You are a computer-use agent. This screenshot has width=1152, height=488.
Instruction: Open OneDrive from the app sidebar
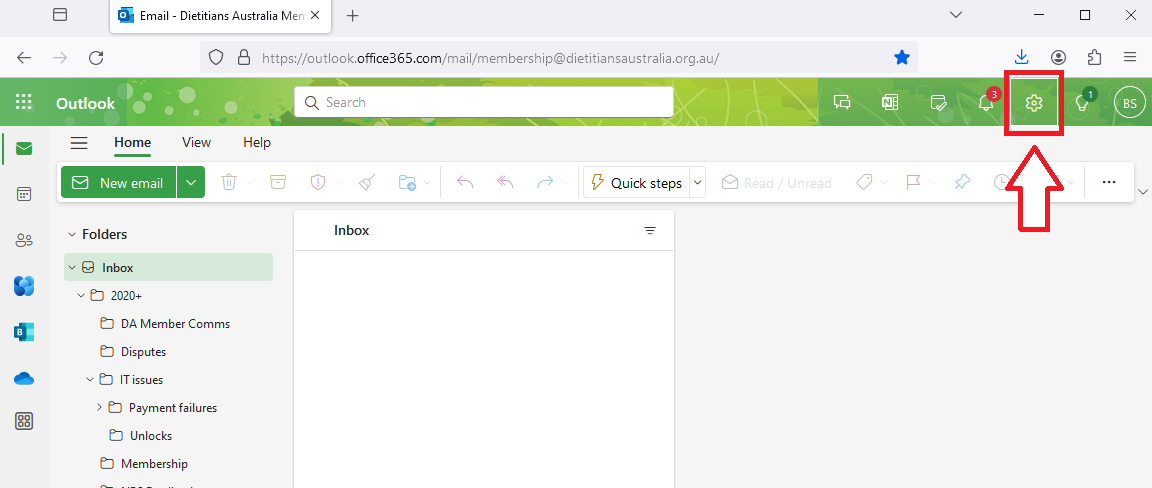(x=24, y=378)
